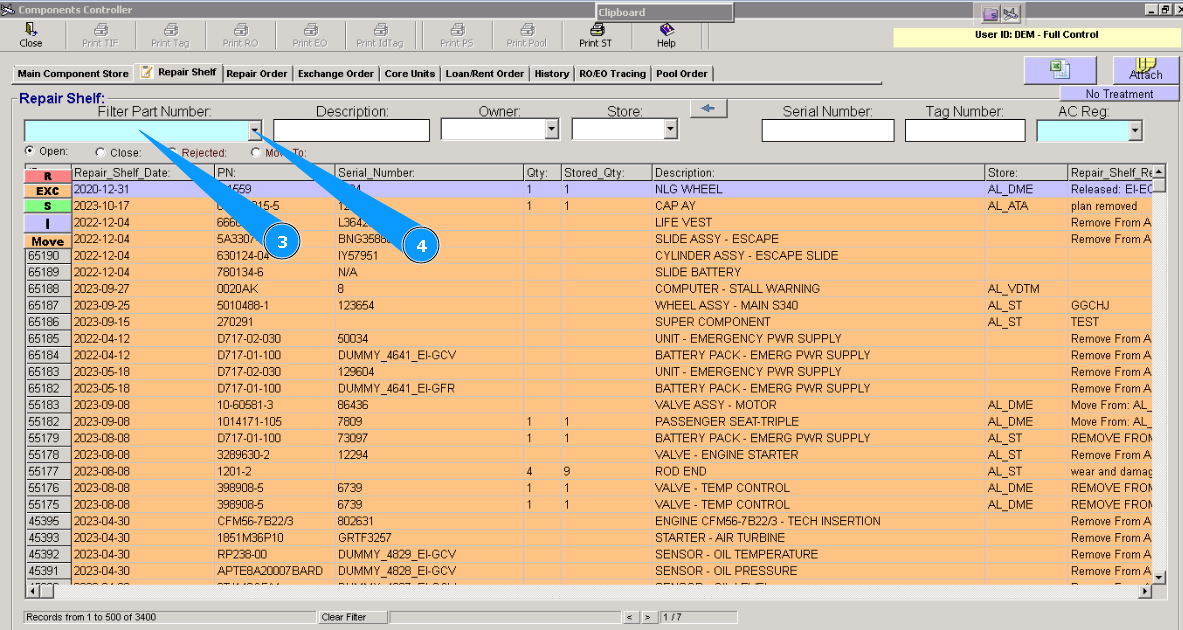Click the Filter Part Number input field
Image resolution: width=1183 pixels, height=630 pixels.
tap(137, 131)
